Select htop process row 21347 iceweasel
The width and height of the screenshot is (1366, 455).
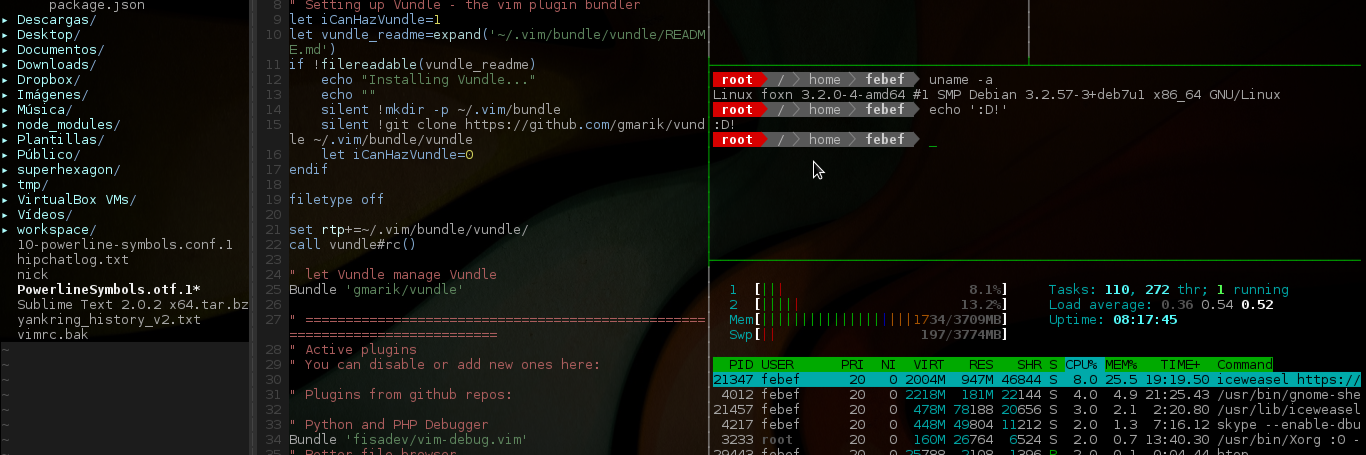pos(1037,379)
